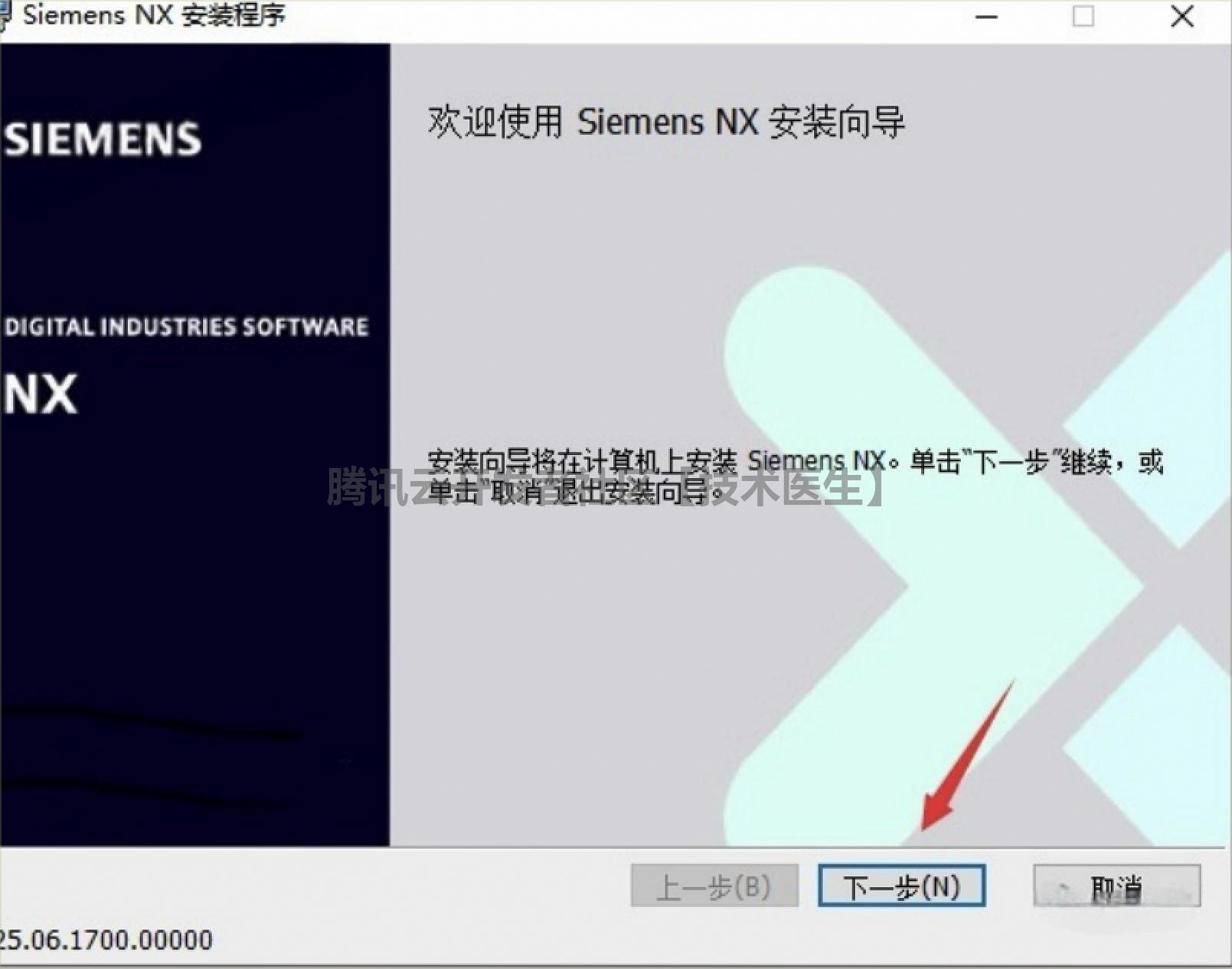Click 取消 to exit the wizard
Screen dimensions: 1232x969
click(x=1118, y=886)
